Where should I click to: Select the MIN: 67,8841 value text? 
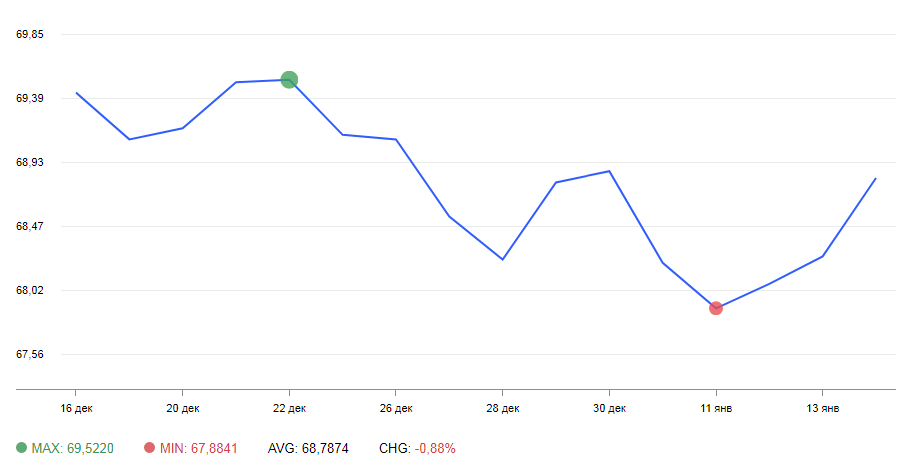199,449
